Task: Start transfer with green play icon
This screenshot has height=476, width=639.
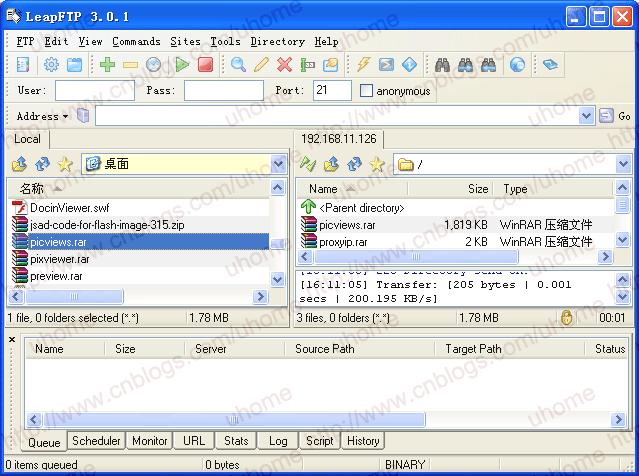Action: (182, 64)
